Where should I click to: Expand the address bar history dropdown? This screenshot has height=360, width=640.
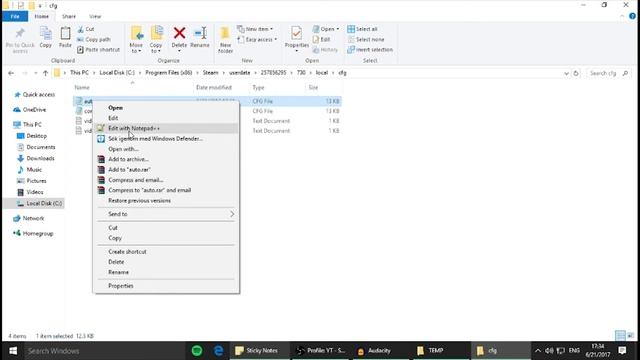click(x=566, y=73)
